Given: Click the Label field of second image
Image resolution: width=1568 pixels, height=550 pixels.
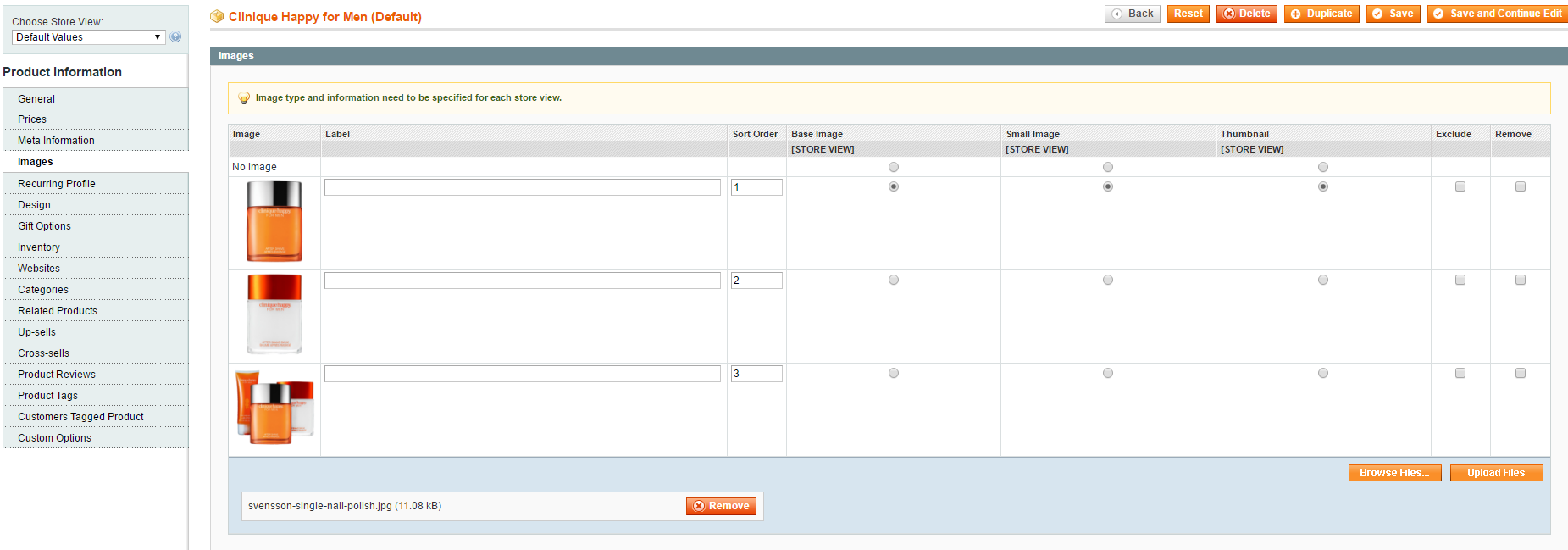Looking at the screenshot, I should 523,281.
